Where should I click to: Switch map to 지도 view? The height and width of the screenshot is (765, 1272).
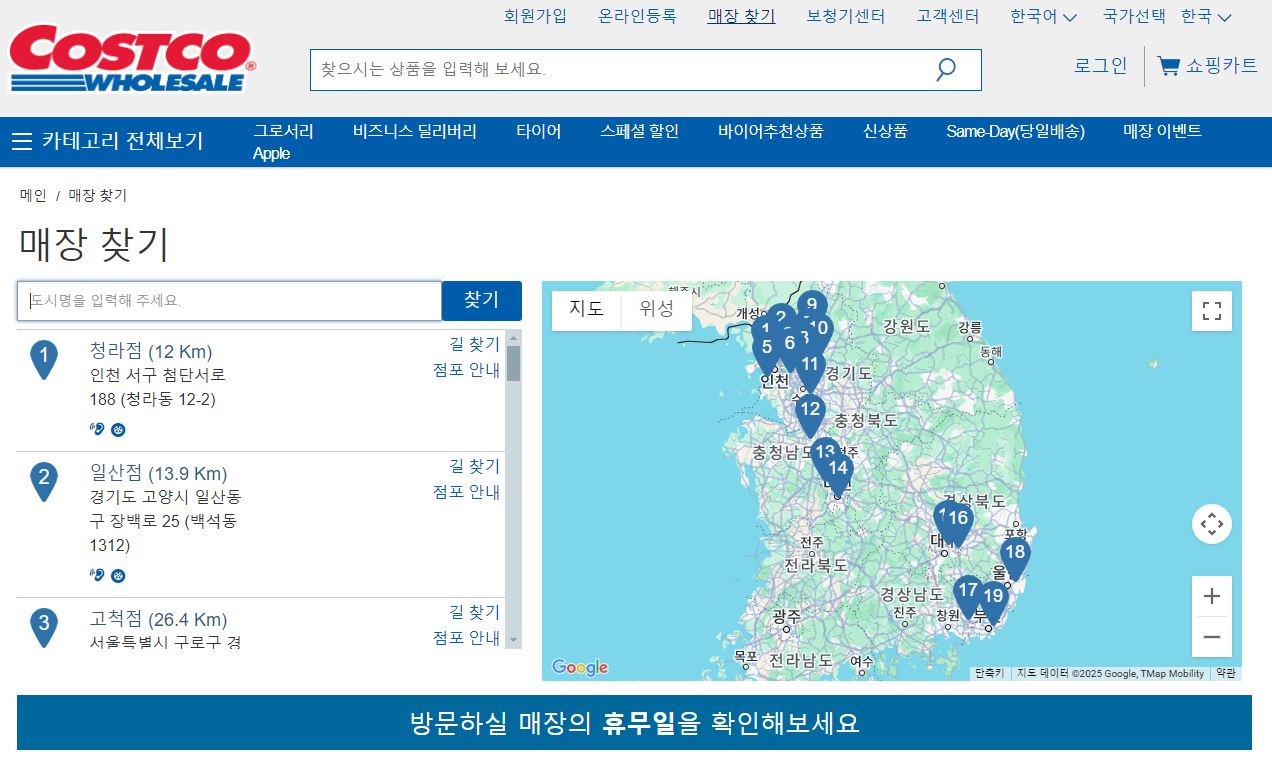point(587,309)
